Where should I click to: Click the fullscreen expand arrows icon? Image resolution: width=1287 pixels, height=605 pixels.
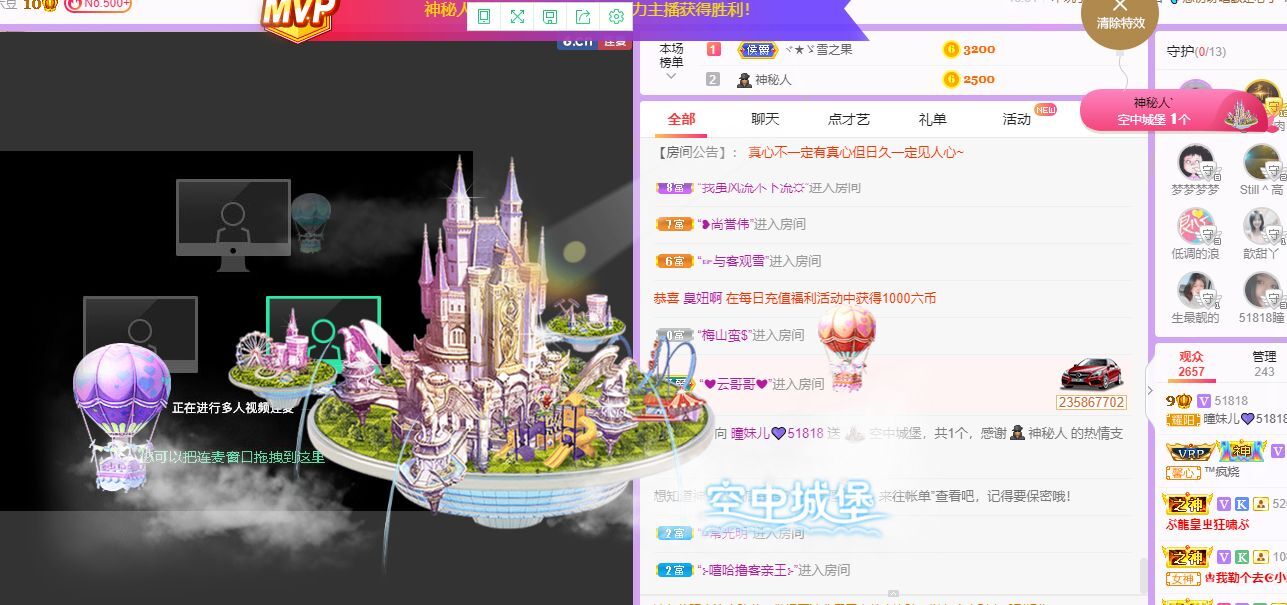pyautogui.click(x=517, y=17)
